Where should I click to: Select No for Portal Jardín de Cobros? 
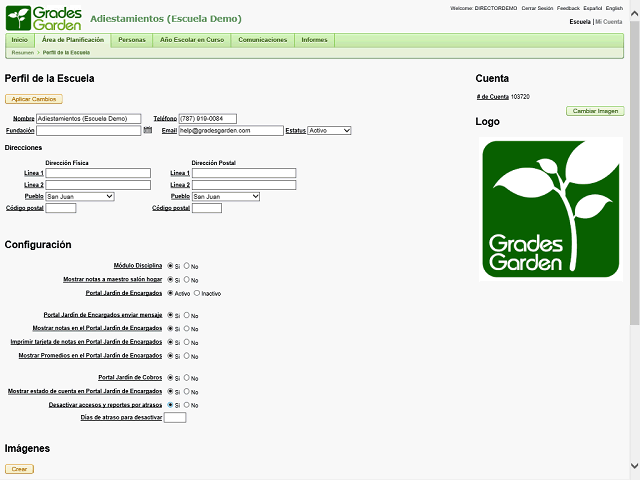click(187, 378)
